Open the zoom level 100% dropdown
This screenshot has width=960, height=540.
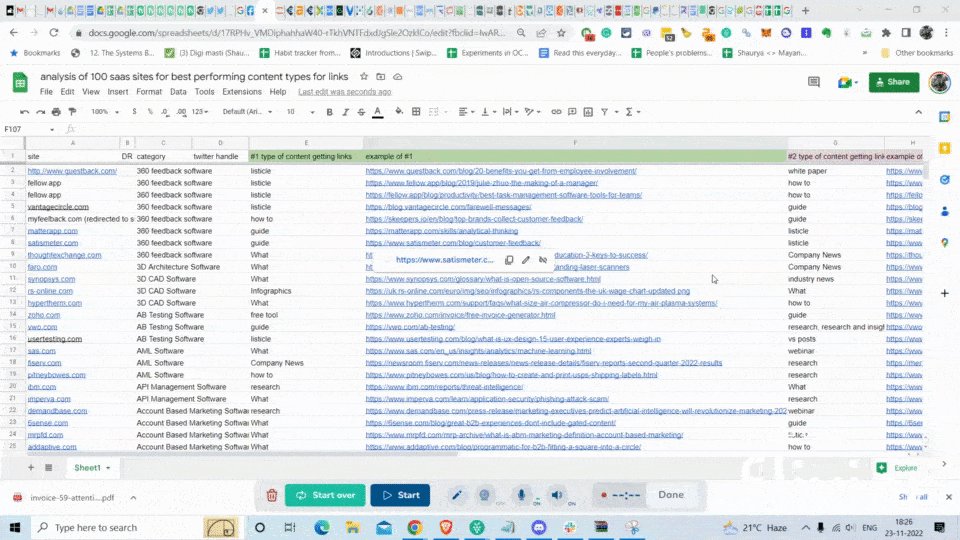point(105,112)
